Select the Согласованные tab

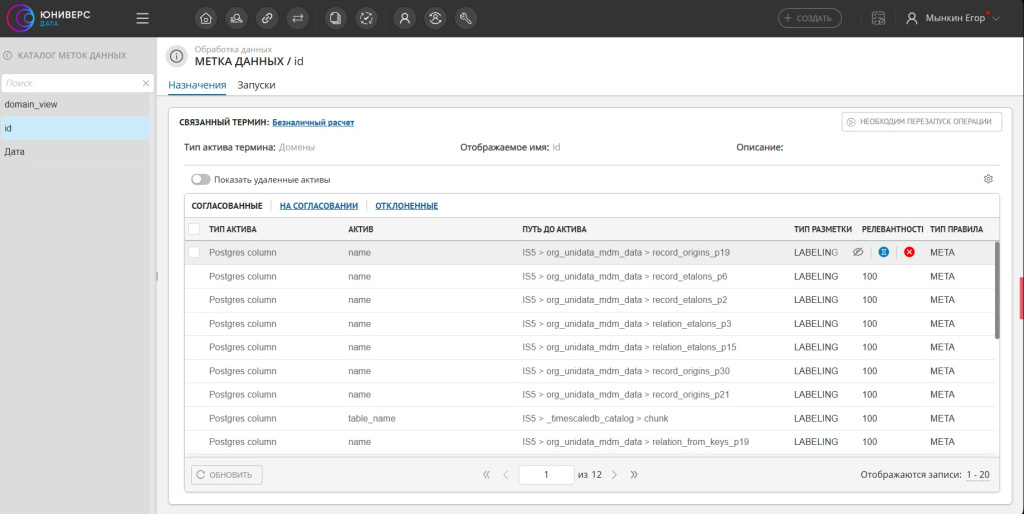click(227, 206)
